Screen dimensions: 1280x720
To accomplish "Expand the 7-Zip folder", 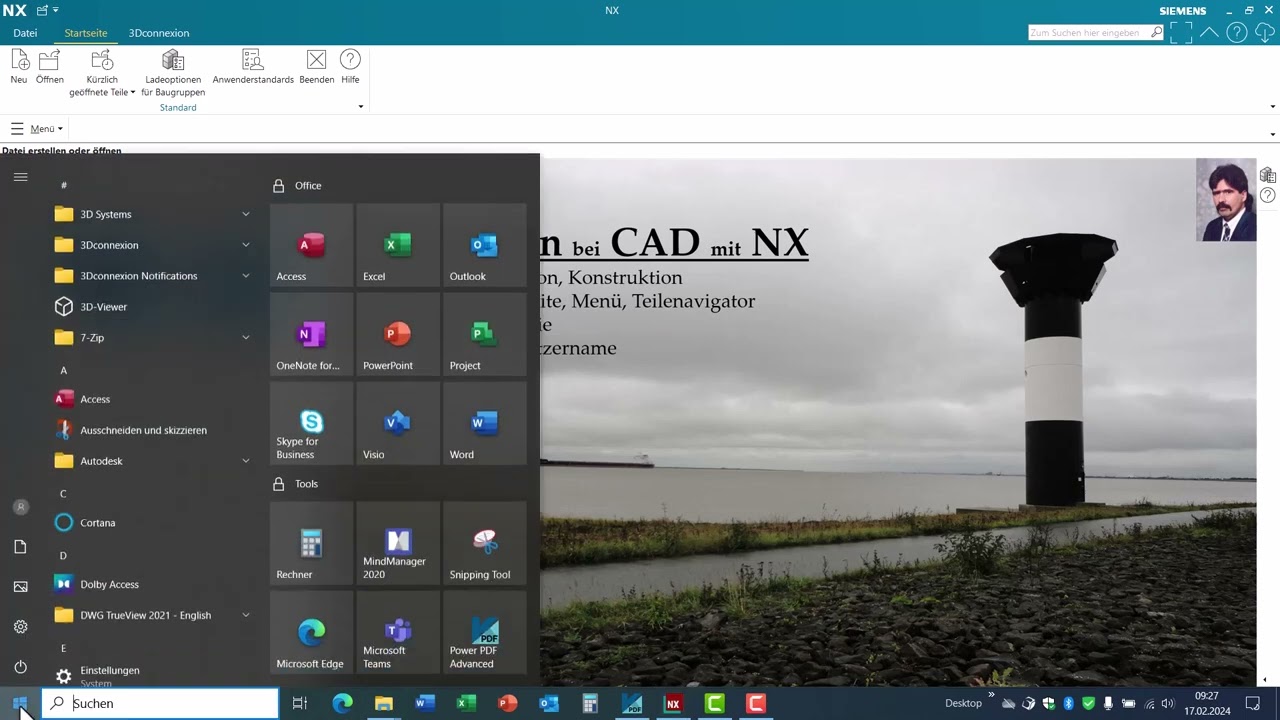I will [x=153, y=338].
